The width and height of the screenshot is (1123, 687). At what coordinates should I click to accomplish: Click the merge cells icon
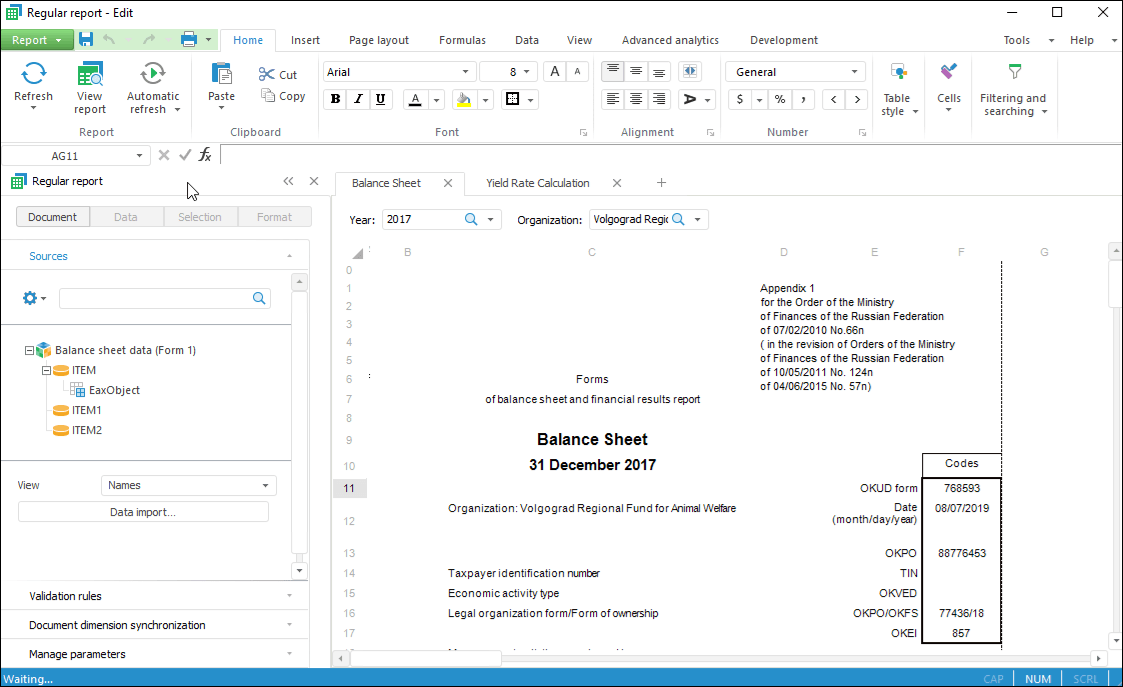(x=689, y=72)
